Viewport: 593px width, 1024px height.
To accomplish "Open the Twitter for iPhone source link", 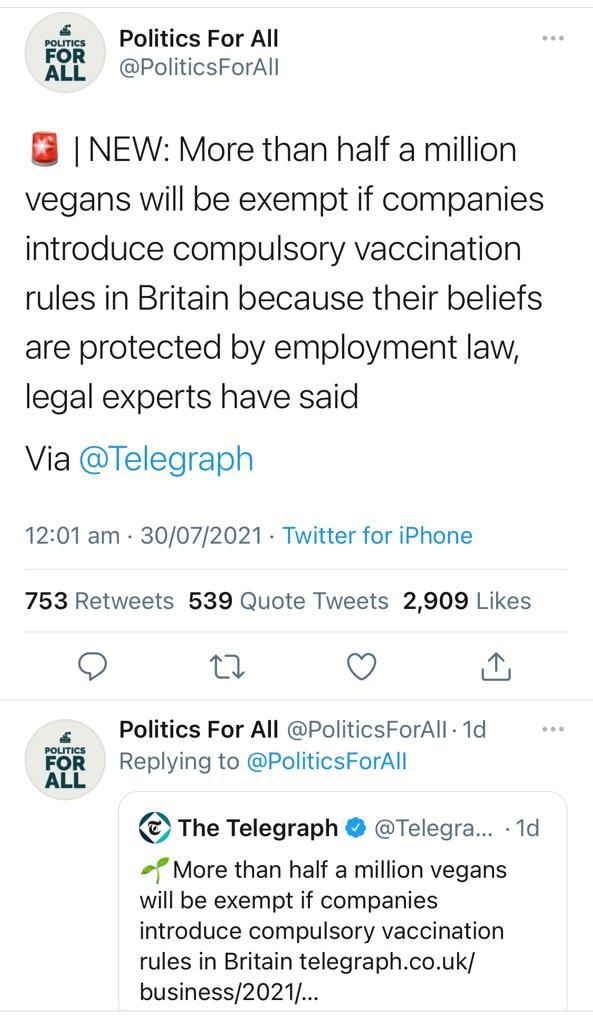I will coord(377,536).
